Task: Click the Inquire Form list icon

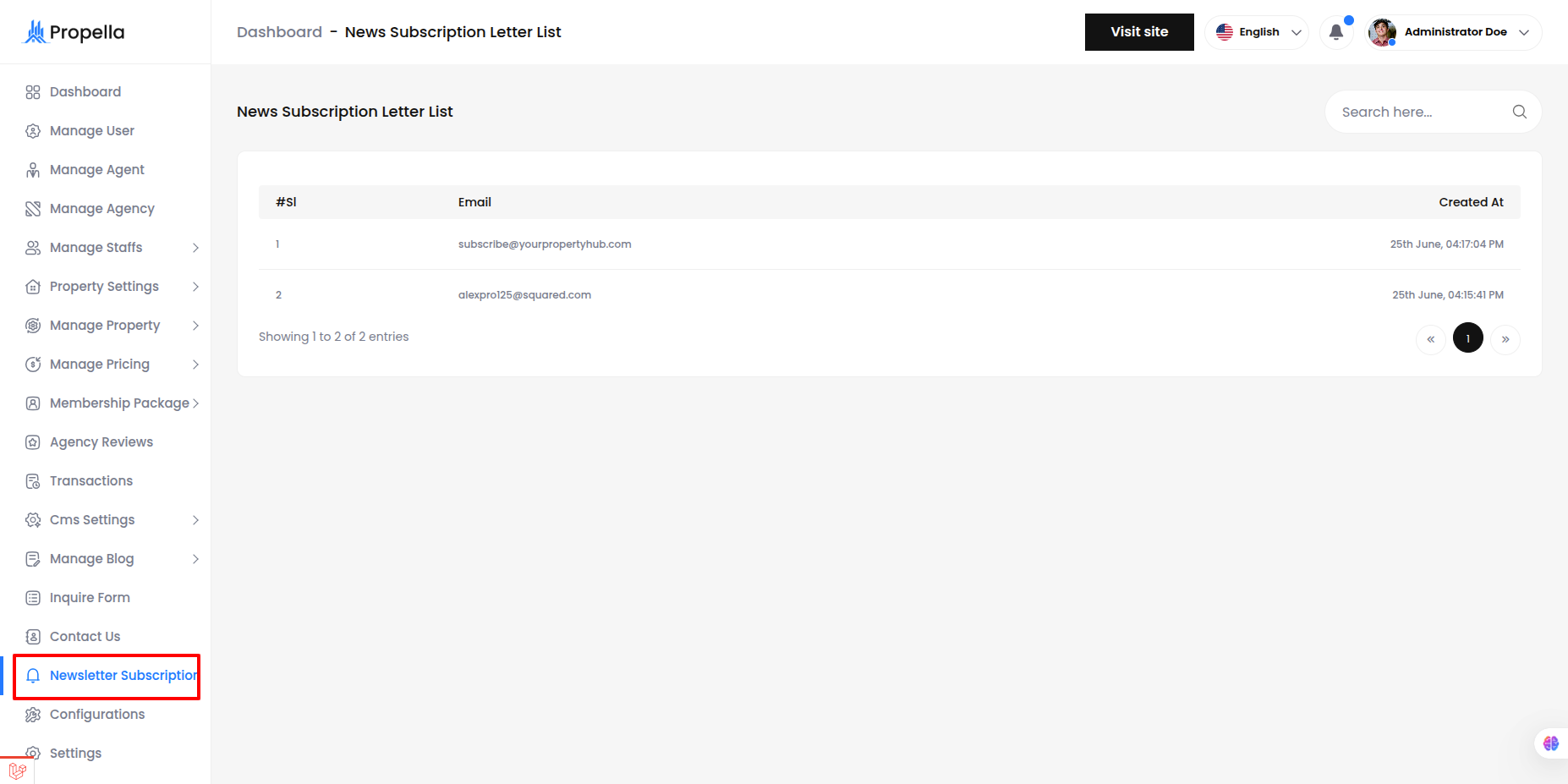Action: pos(33,598)
